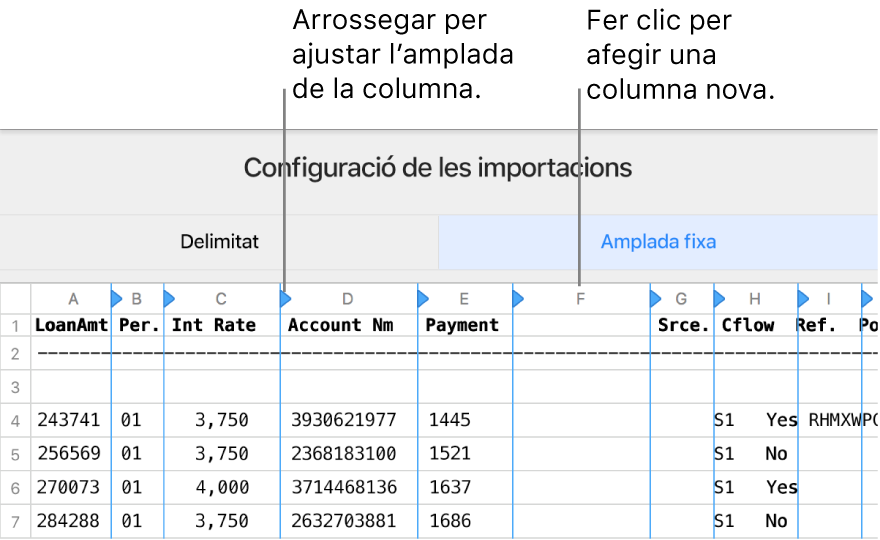This screenshot has width=880, height=540.
Task: Click the column D header
Action: click(x=348, y=298)
